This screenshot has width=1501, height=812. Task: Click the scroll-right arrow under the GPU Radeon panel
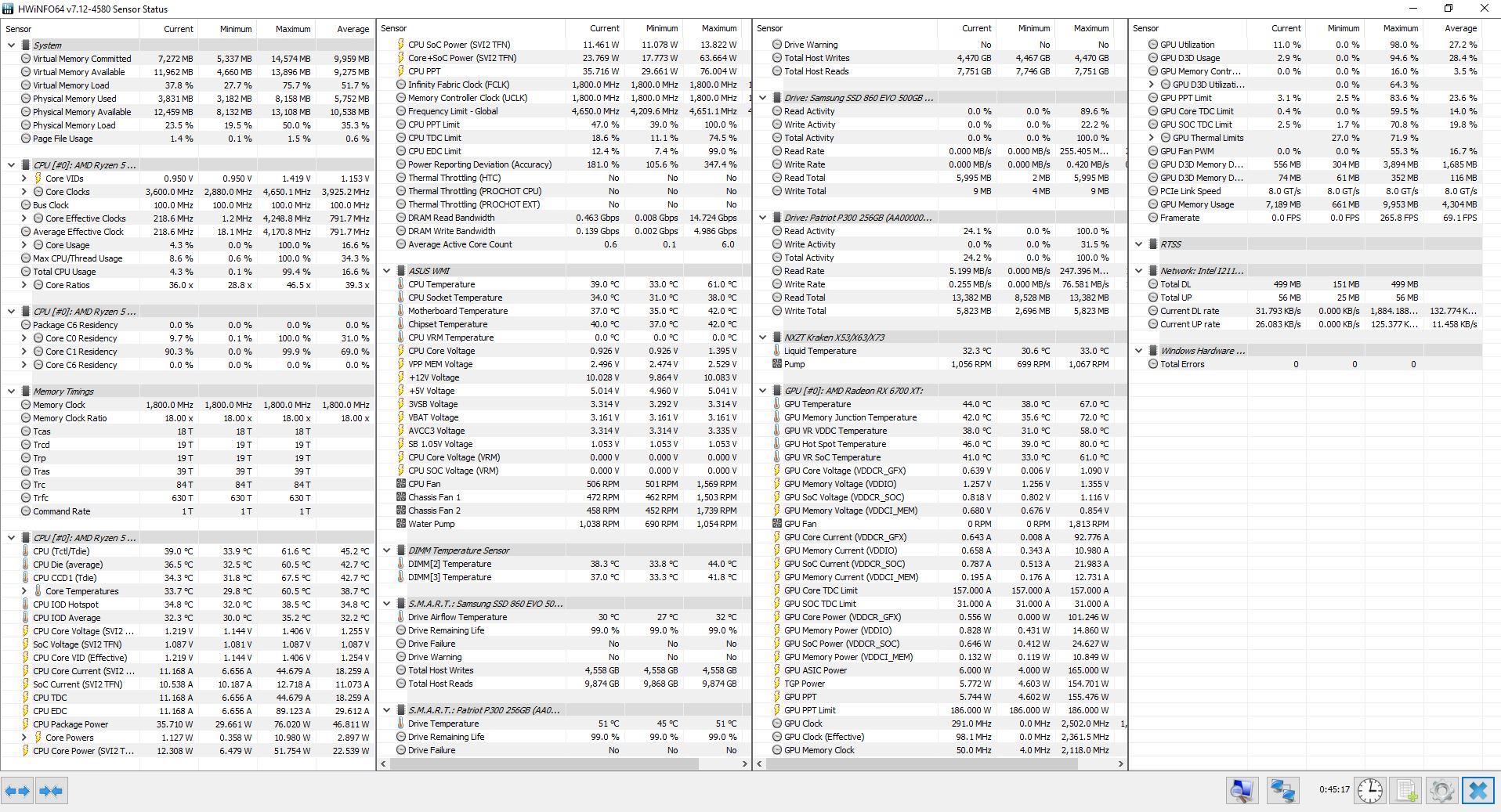click(1120, 763)
